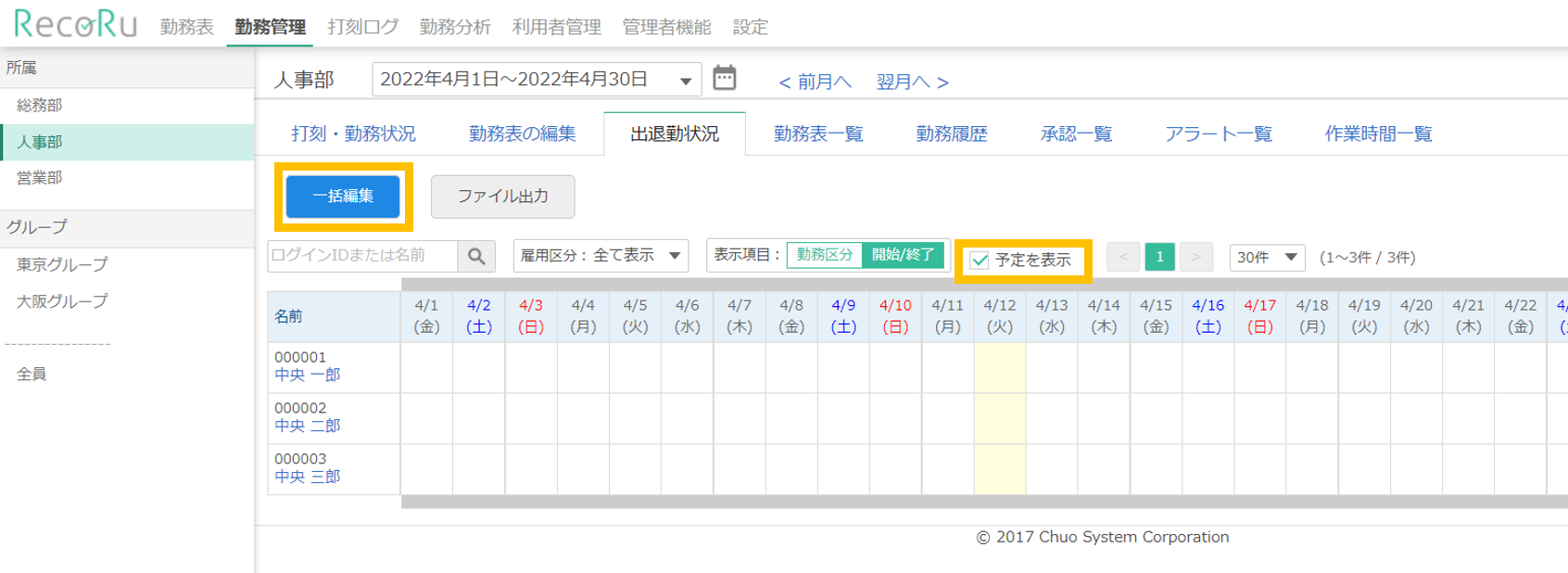Switch display item to 勤務区分
The width and height of the screenshot is (1568, 573).
click(824, 255)
